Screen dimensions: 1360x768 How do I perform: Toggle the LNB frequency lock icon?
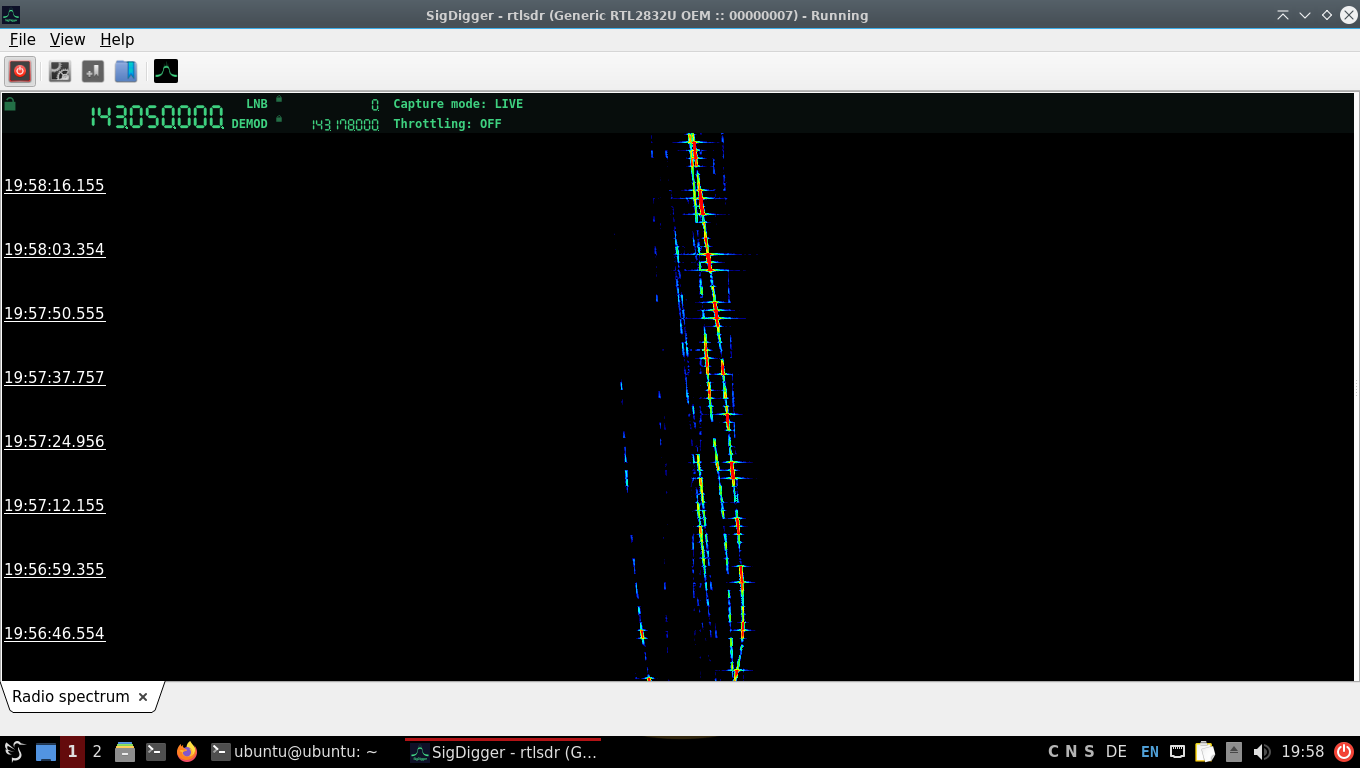tap(279, 99)
